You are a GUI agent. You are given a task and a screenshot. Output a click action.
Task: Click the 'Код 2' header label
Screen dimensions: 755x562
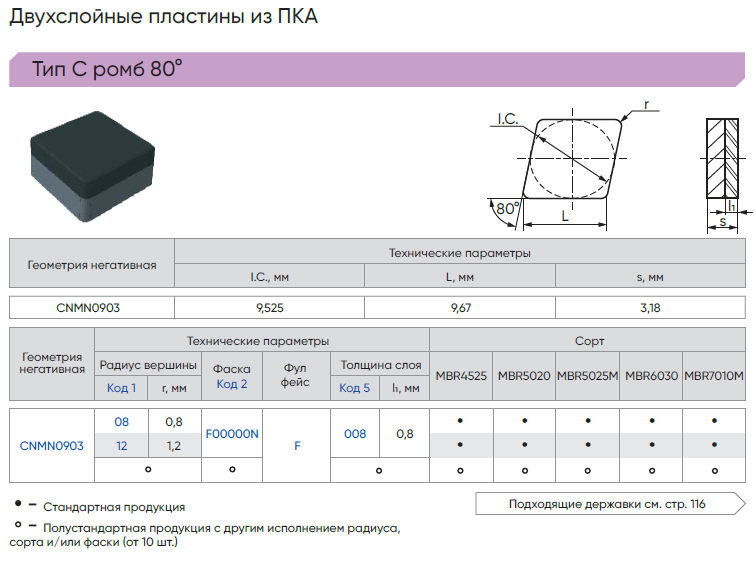coord(232,384)
